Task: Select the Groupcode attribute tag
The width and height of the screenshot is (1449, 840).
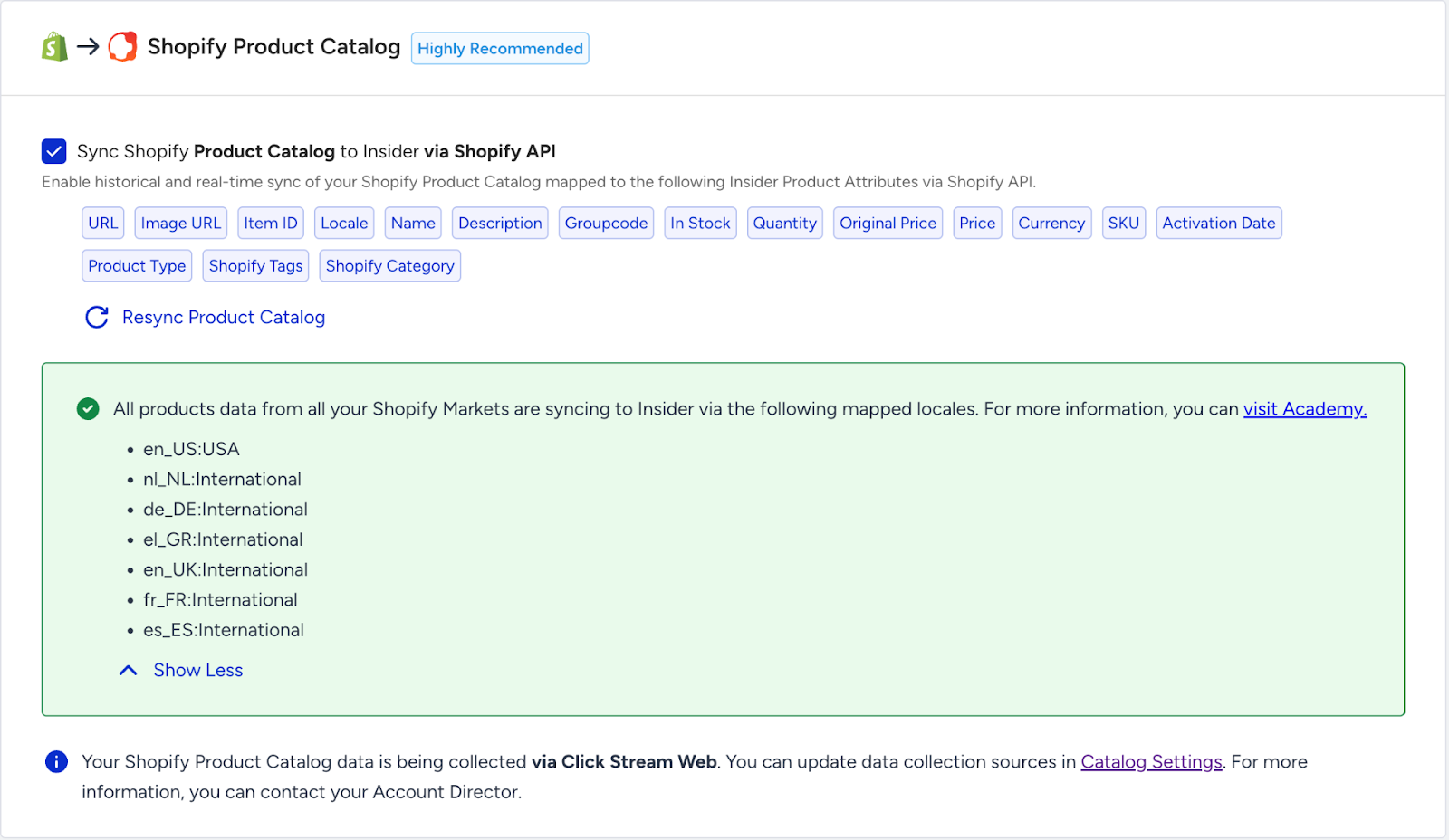Action: (606, 224)
